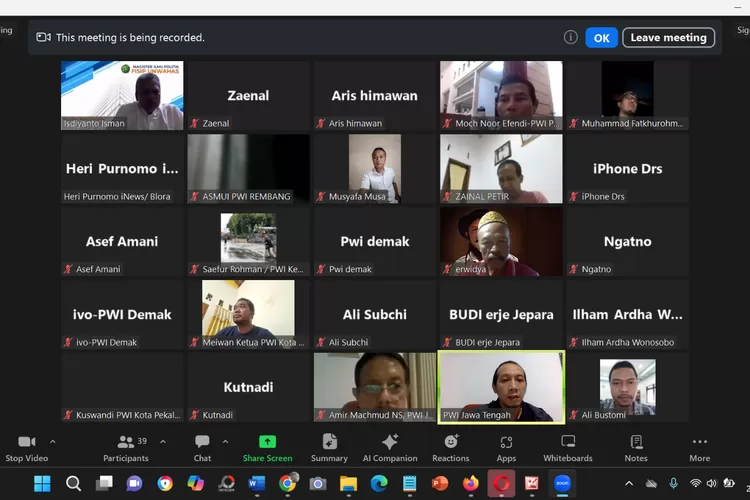750x500 pixels.
Task: Expand the Chat options chevron
Action: 225,441
